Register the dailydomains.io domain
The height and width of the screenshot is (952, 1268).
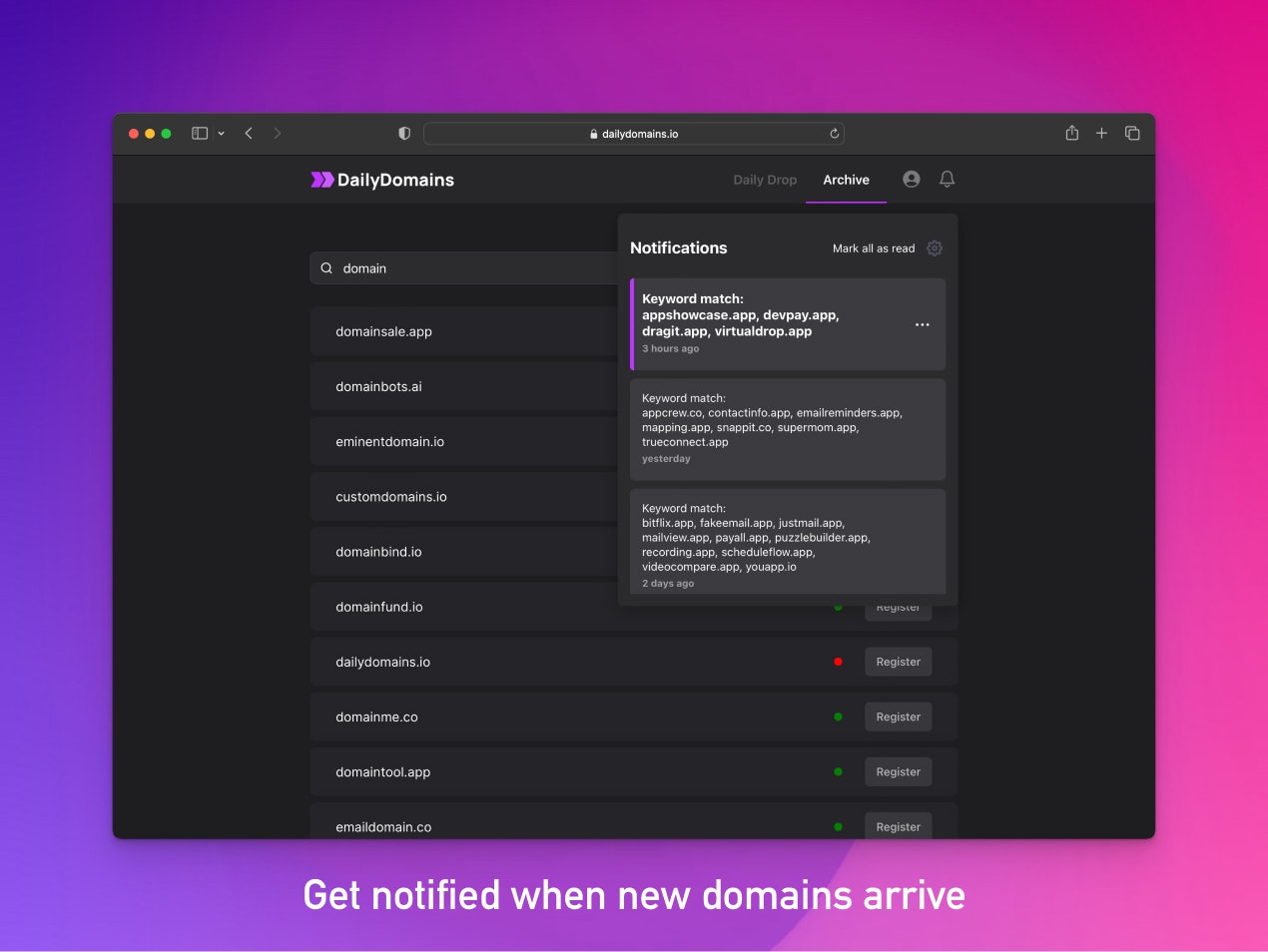pos(898,661)
